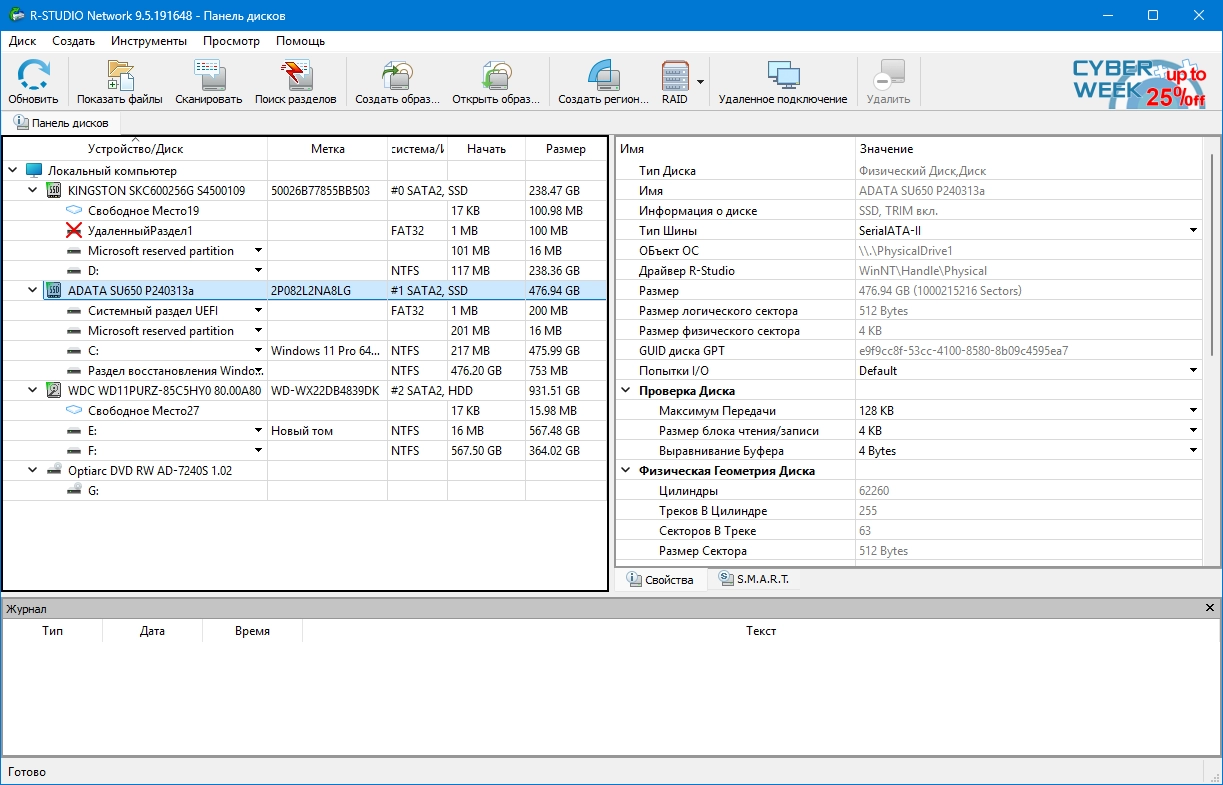Image resolution: width=1223 pixels, height=785 pixels.
Task: Close the Журнал log panel
Action: [x=1211, y=608]
